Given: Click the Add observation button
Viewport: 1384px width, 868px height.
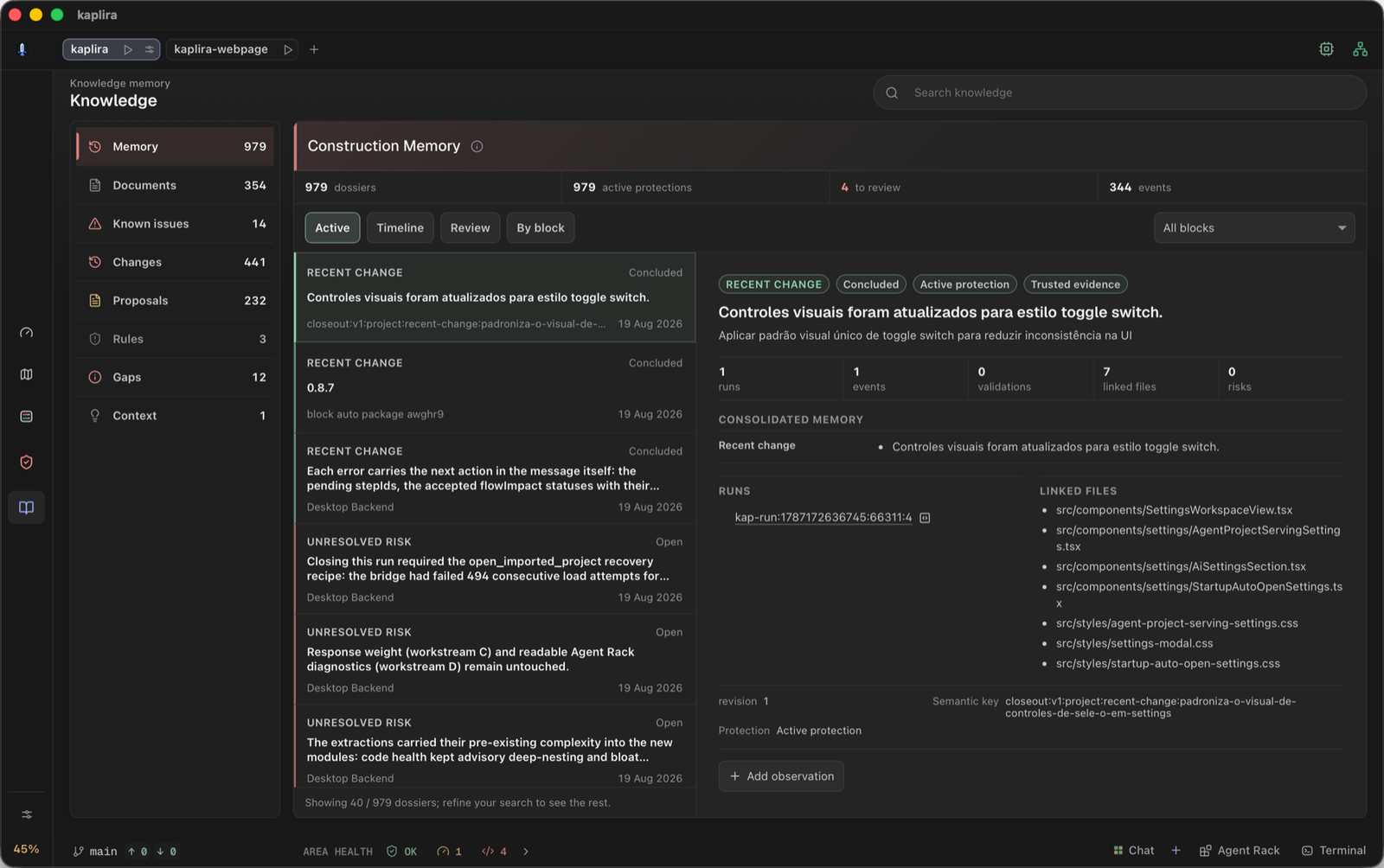Looking at the screenshot, I should point(781,776).
